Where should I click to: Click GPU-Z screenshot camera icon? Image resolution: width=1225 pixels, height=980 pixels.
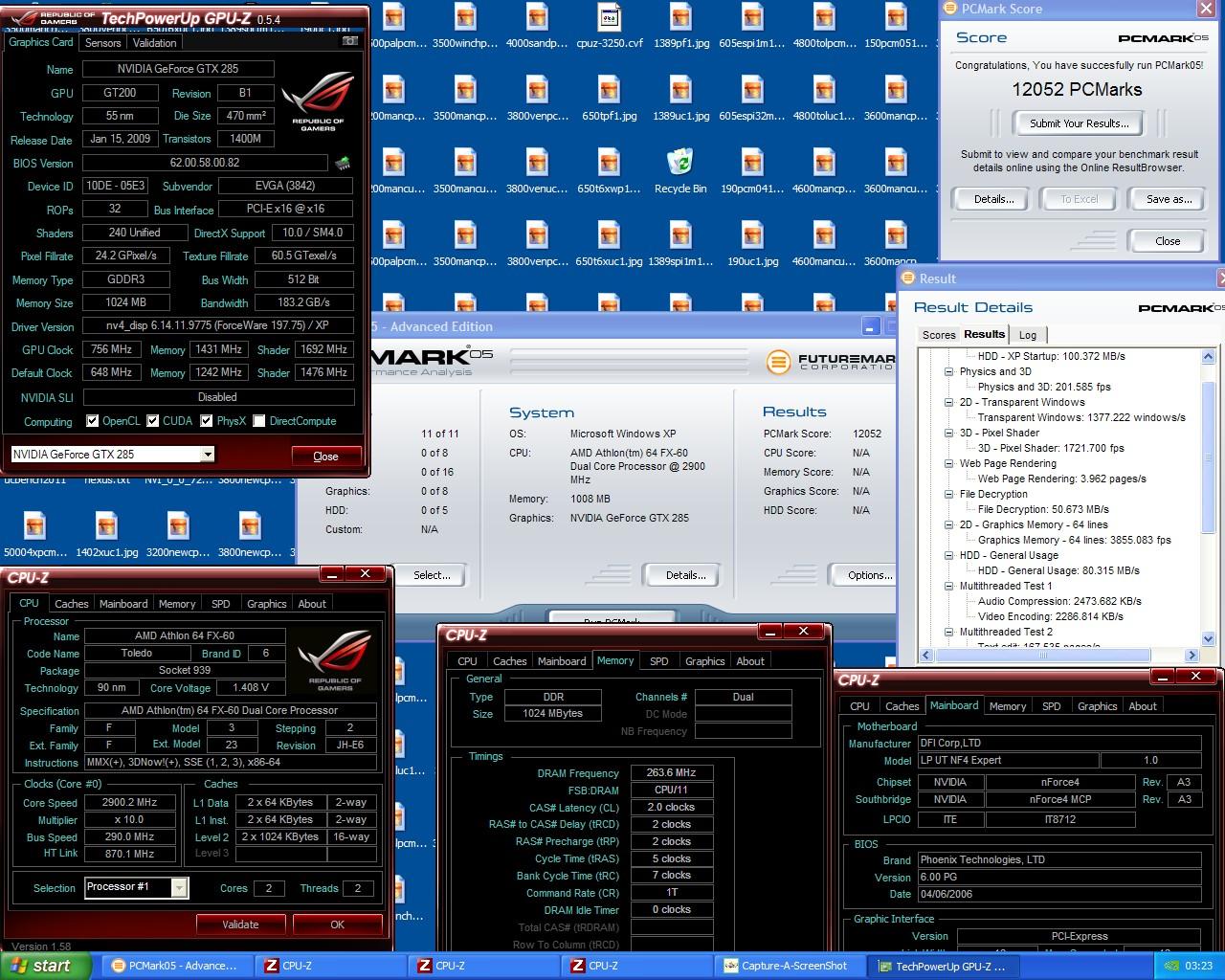[x=350, y=41]
